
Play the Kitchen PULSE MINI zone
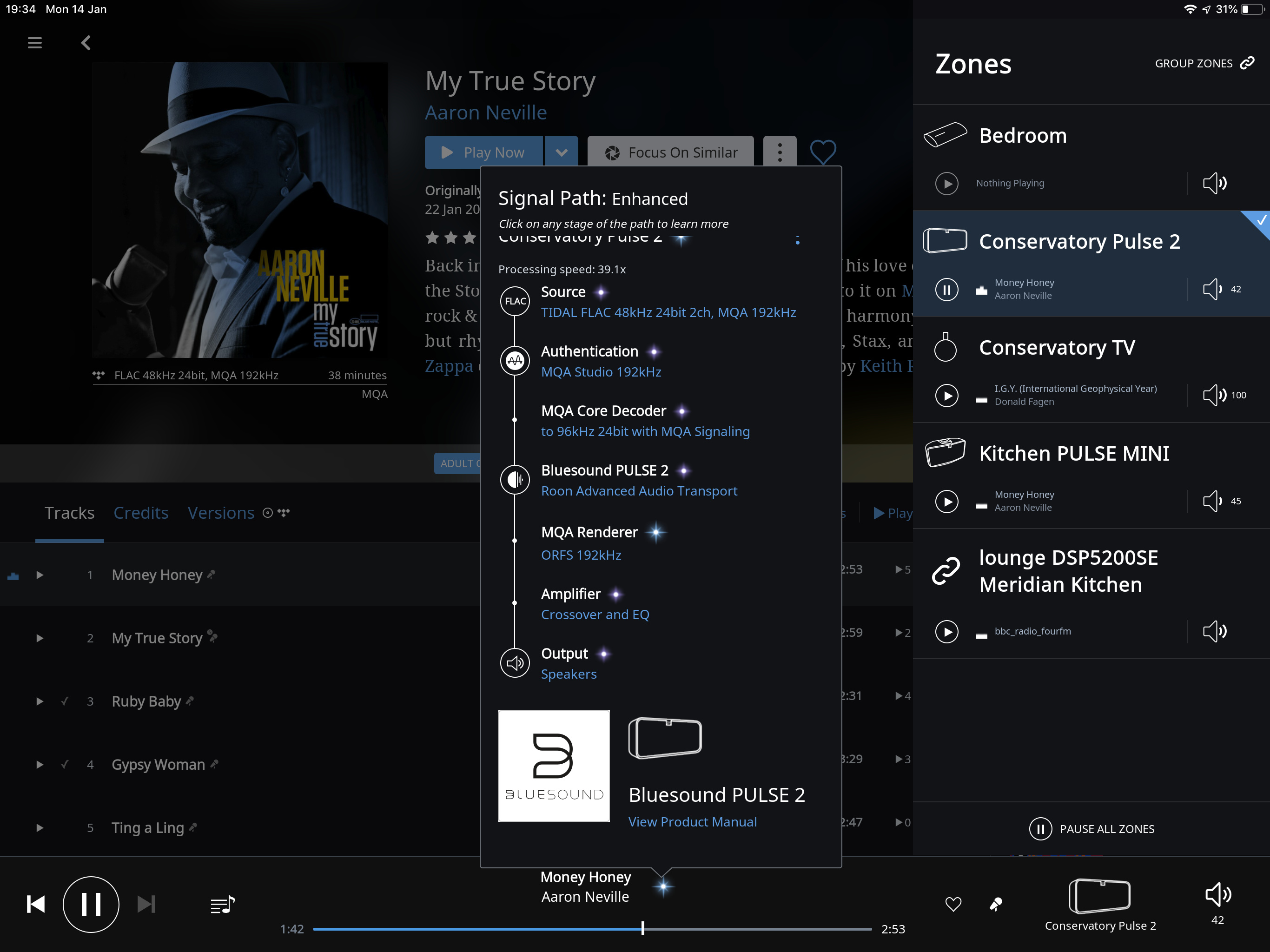click(x=946, y=501)
